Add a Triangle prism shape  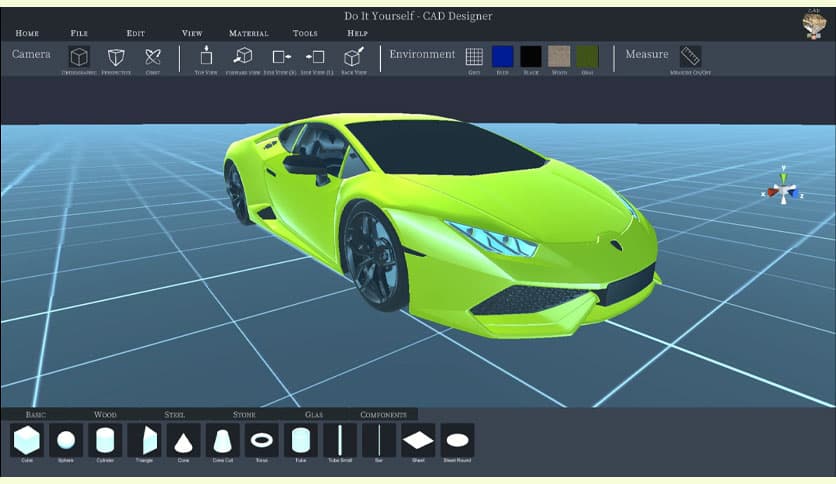pos(144,440)
